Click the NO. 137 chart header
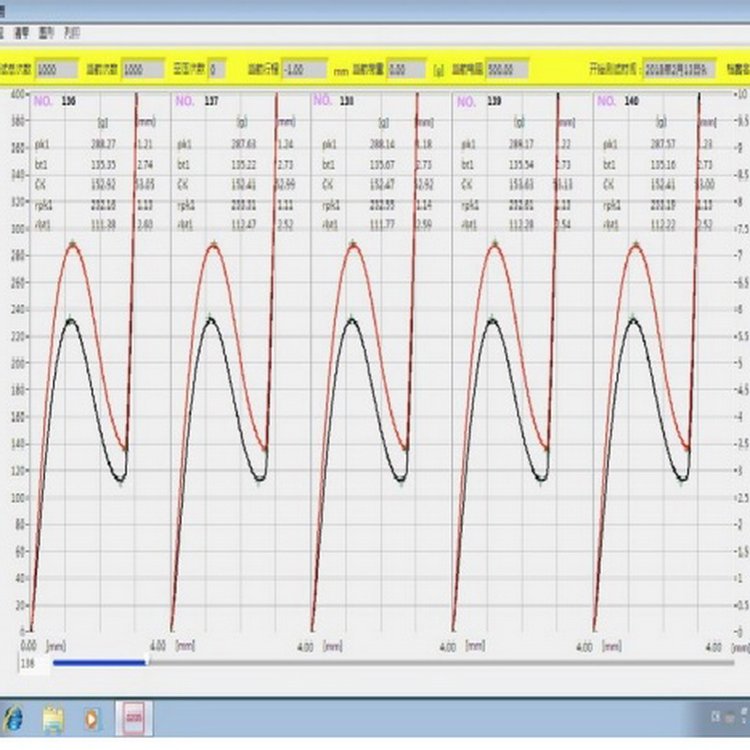Viewport: 750px width, 750px height. pyautogui.click(x=197, y=101)
